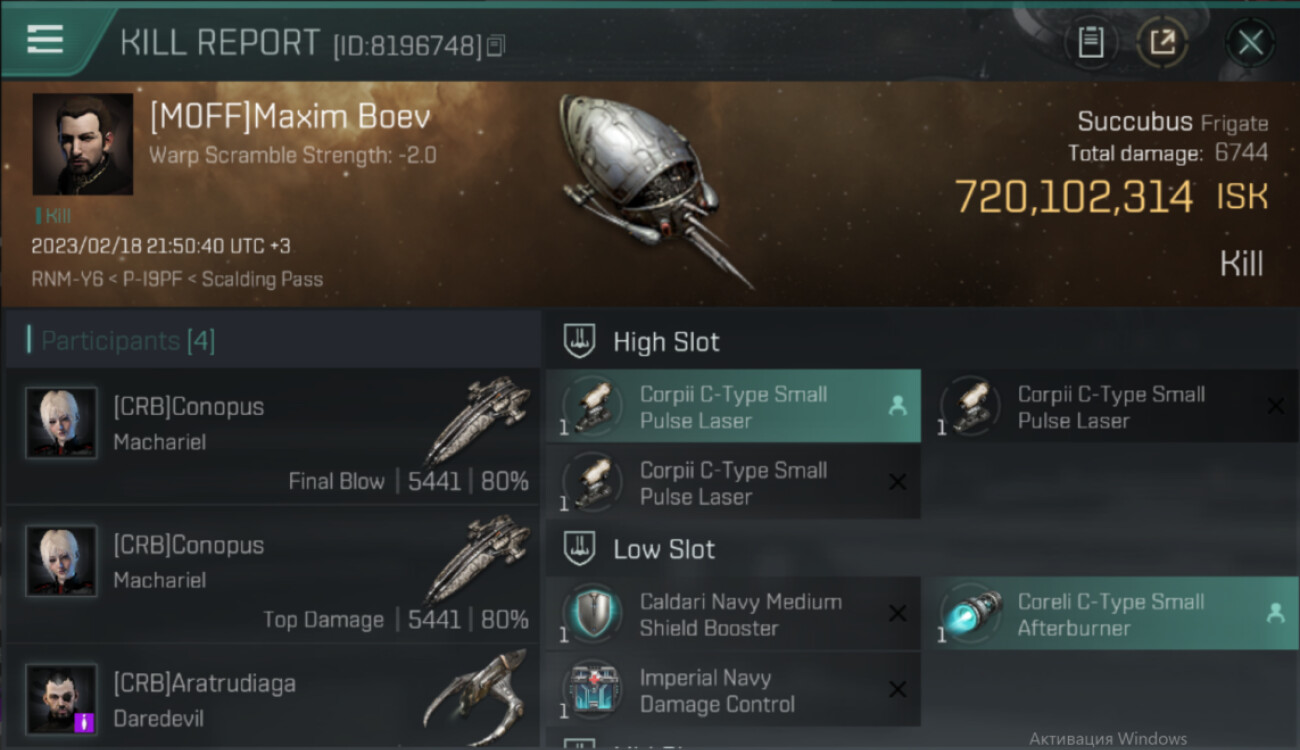The width and height of the screenshot is (1300, 750).
Task: Click the person icon on the Afterburner row
Action: pyautogui.click(x=1275, y=614)
